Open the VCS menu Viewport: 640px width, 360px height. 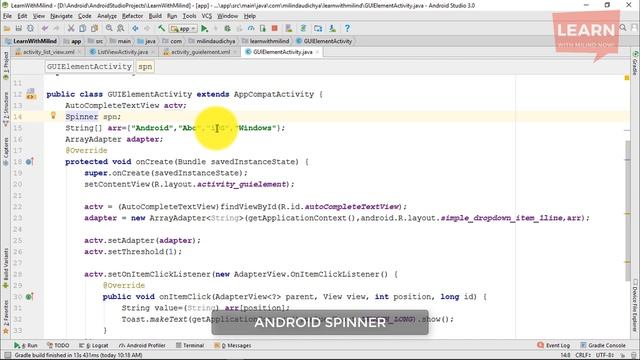[x=207, y=16]
